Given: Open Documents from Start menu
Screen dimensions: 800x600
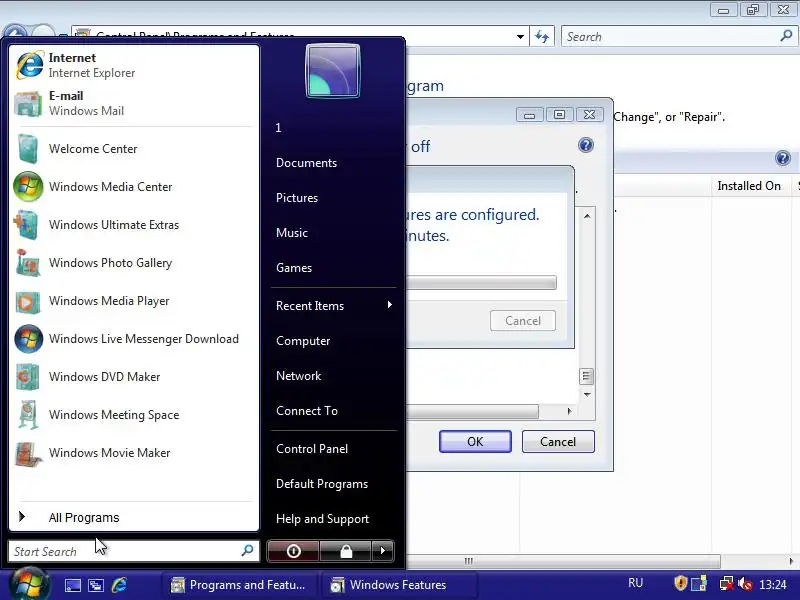Looking at the screenshot, I should click(x=307, y=163).
